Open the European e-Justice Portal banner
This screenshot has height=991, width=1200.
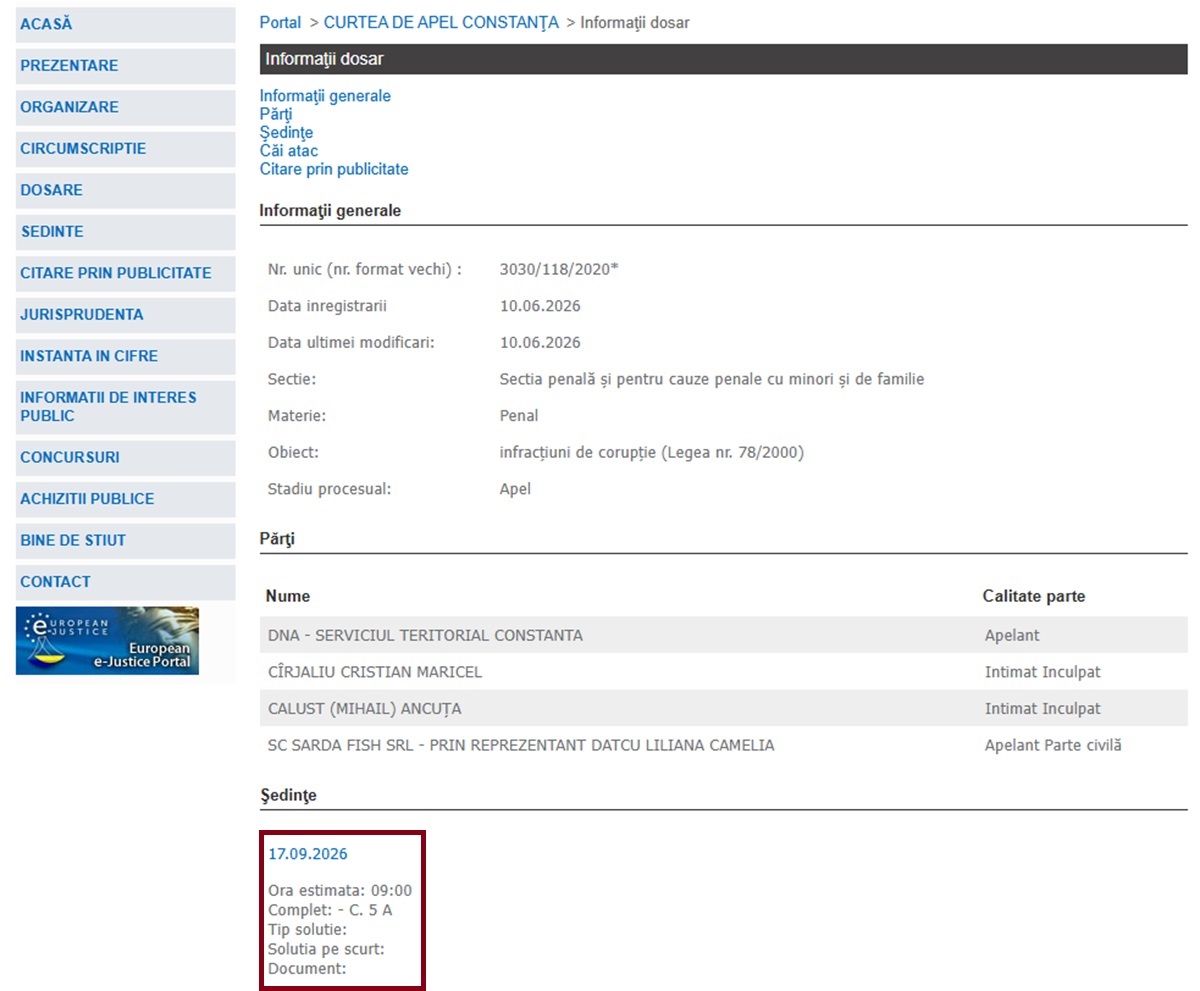[107, 641]
